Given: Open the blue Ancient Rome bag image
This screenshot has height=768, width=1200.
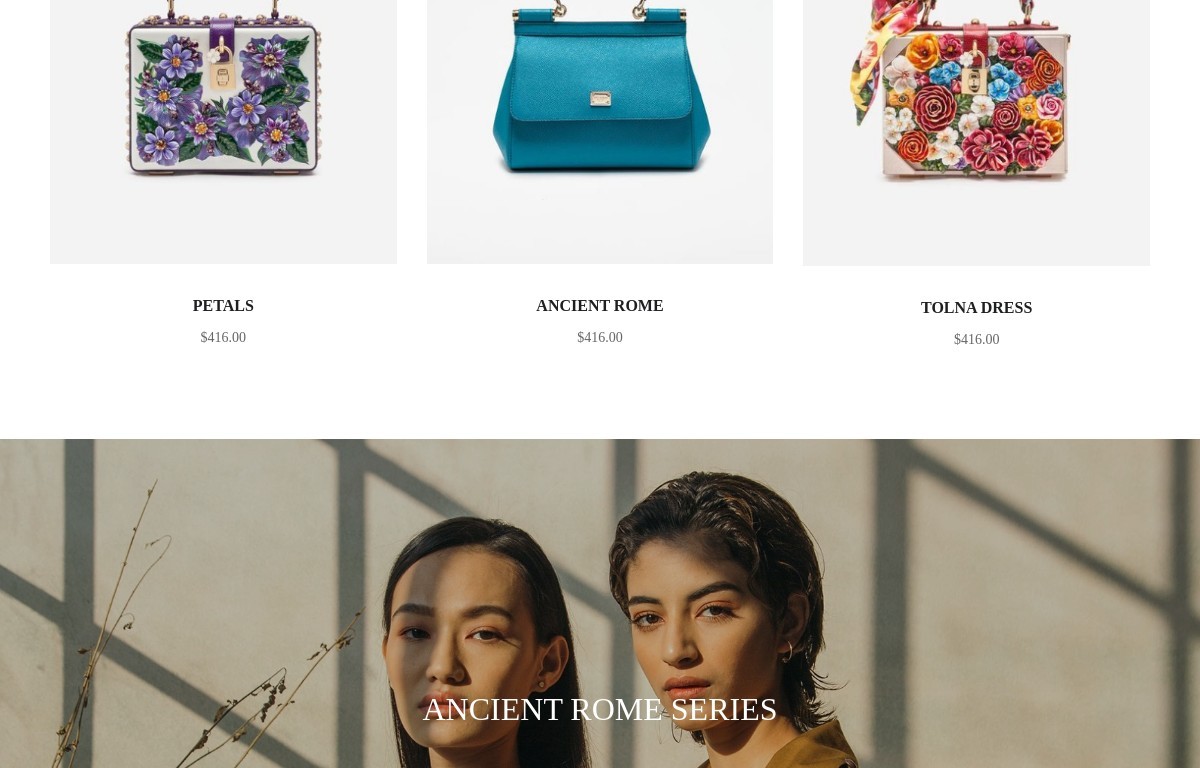Looking at the screenshot, I should click(x=600, y=132).
